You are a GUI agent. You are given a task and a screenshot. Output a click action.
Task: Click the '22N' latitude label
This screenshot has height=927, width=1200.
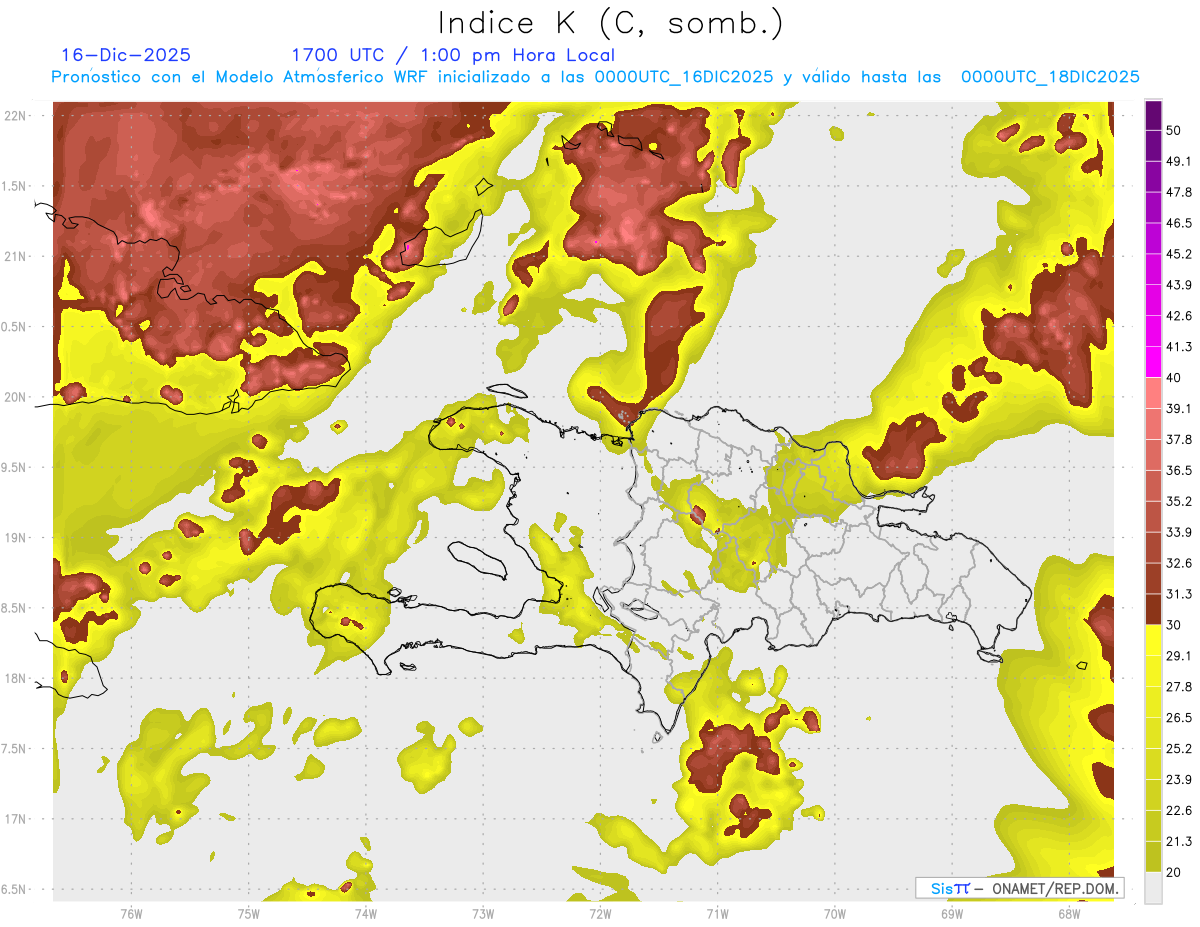click(x=16, y=115)
